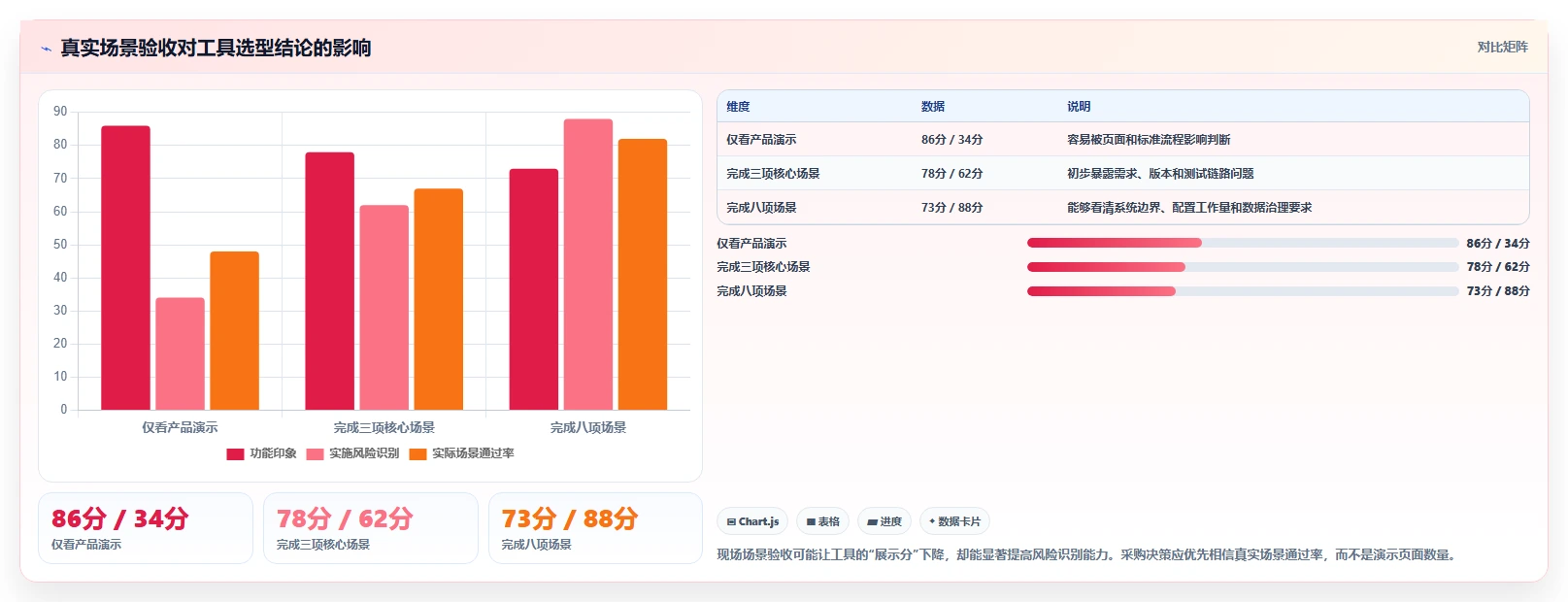Click the 实际场景通过率 bar for 仅看产品演示
Viewport: 1568px width, 602px height.
click(235, 330)
